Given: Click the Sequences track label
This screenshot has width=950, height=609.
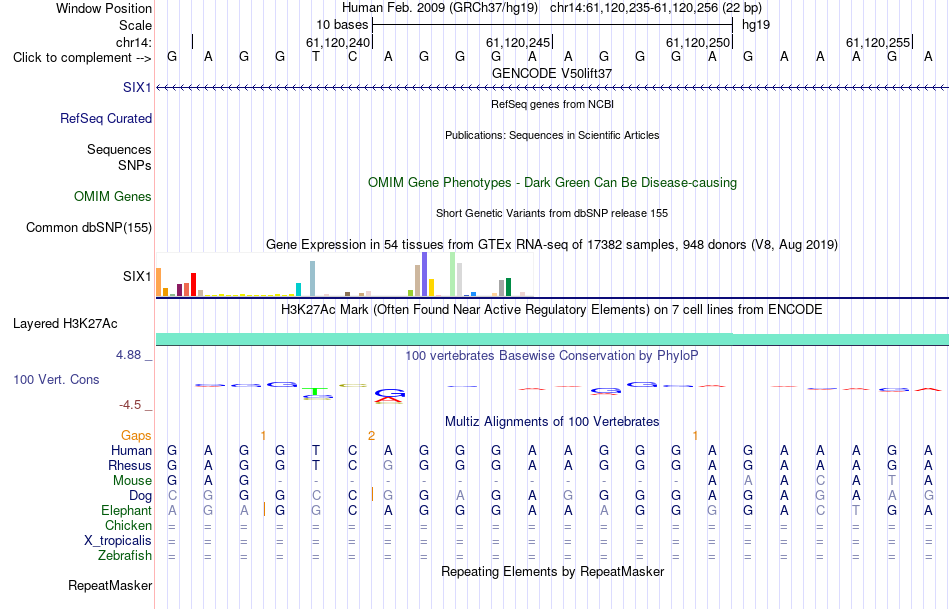Looking at the screenshot, I should (x=119, y=150).
